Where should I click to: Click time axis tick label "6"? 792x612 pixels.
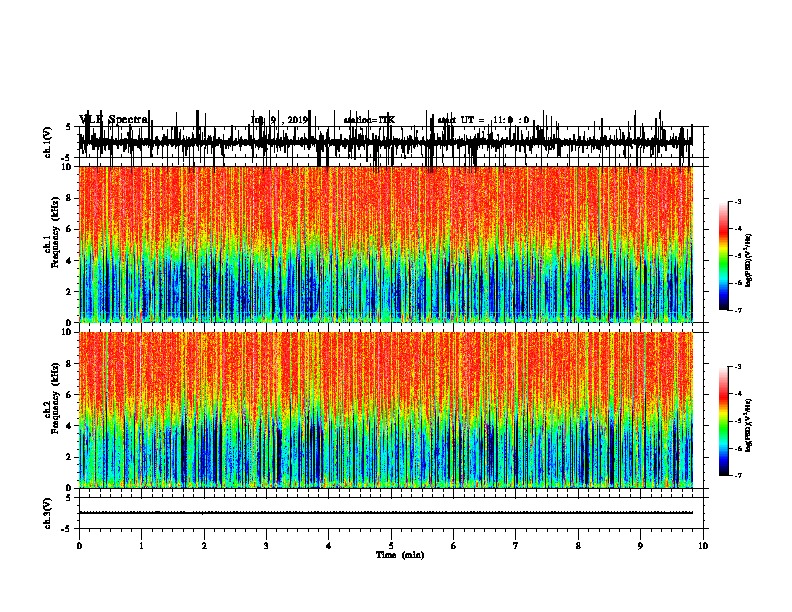tap(453, 546)
